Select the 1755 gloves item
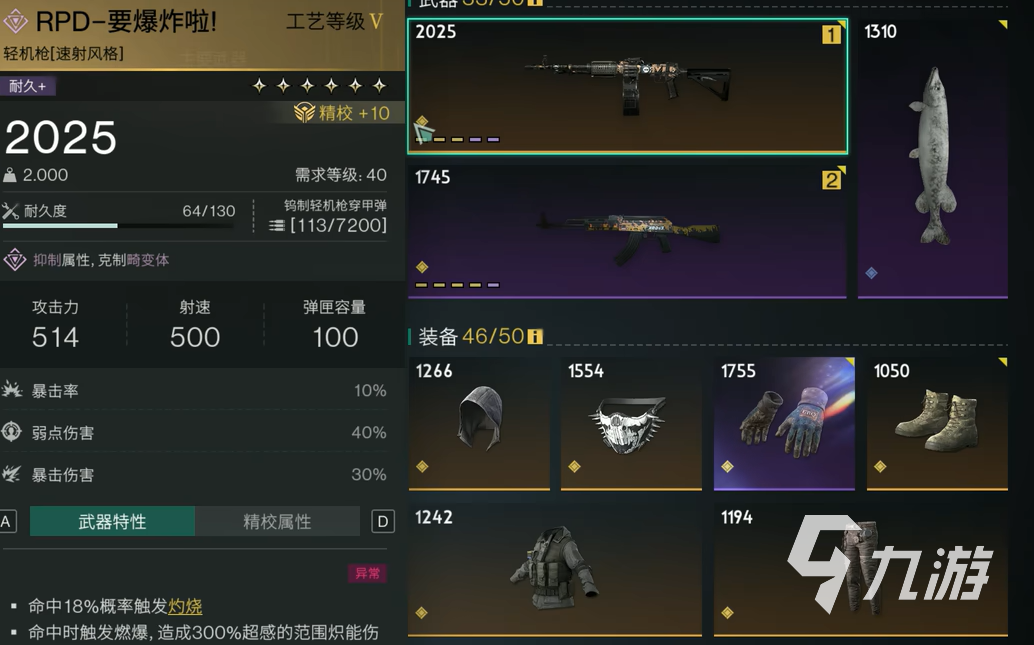Viewport: 1034px width, 645px height. click(784, 424)
